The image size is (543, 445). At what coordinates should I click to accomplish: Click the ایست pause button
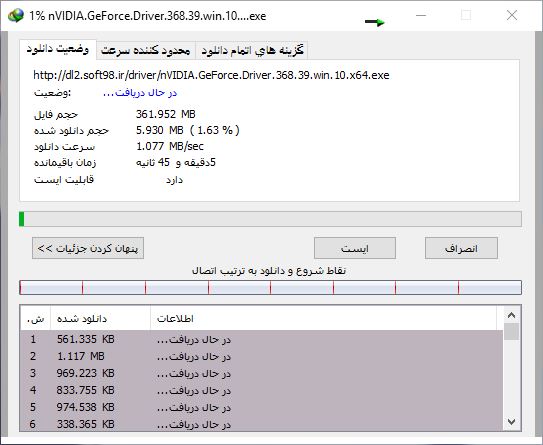point(355,248)
